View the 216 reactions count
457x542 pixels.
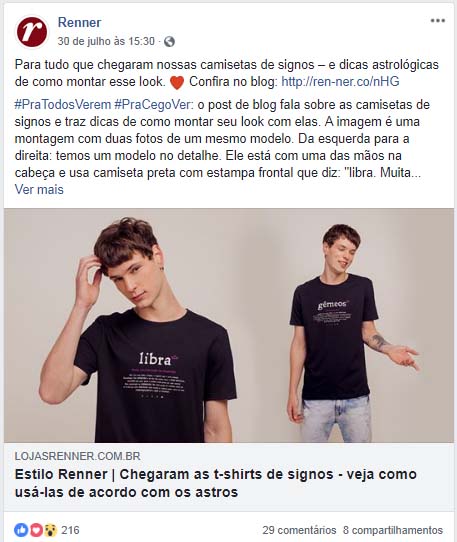click(70, 530)
